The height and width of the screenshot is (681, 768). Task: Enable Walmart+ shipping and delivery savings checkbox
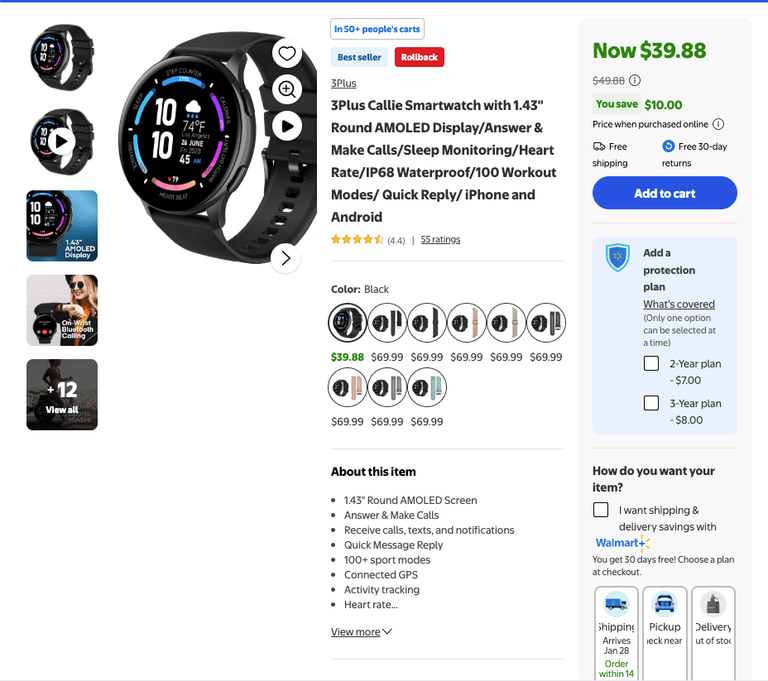tap(600, 510)
